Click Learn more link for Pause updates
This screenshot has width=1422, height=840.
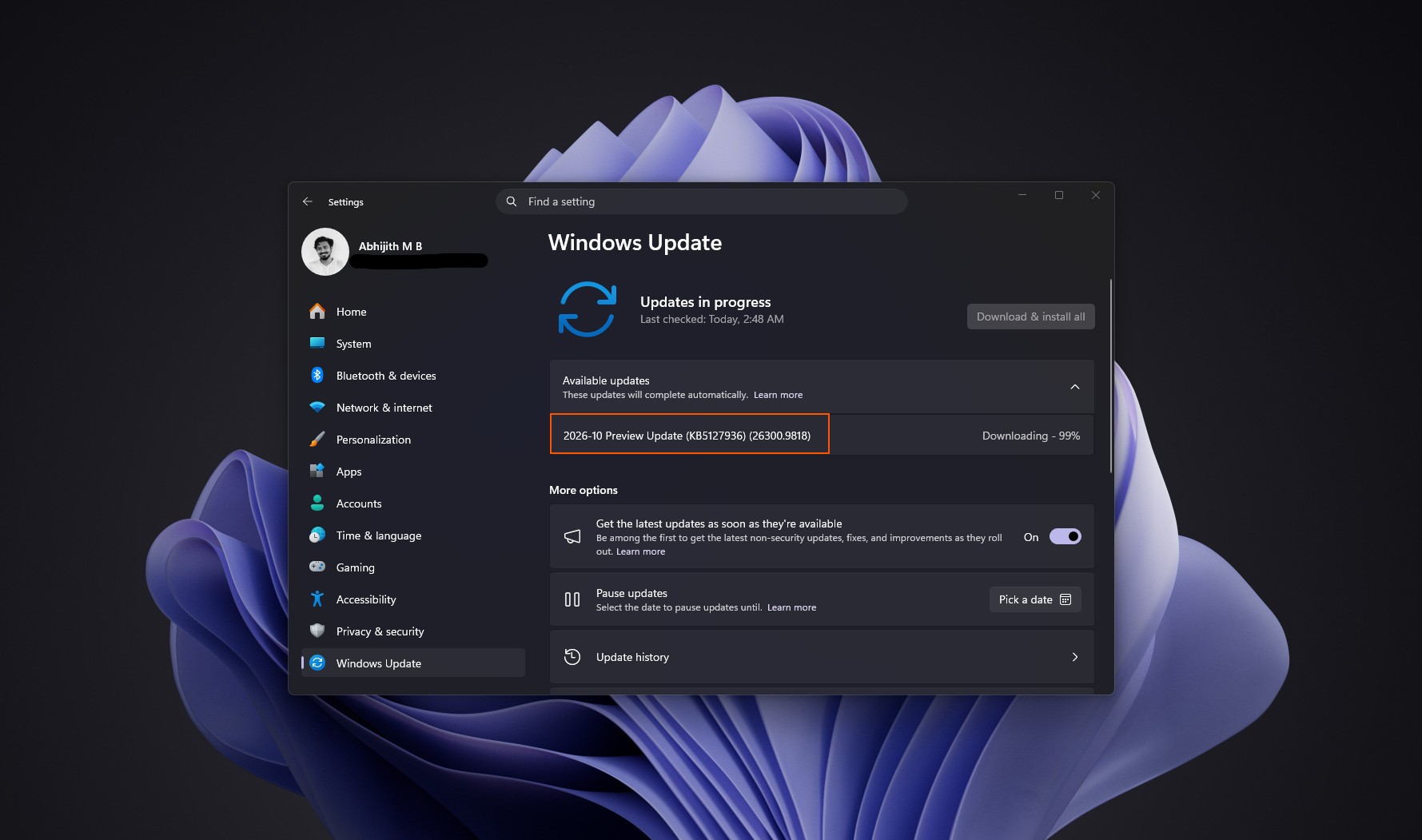point(791,607)
